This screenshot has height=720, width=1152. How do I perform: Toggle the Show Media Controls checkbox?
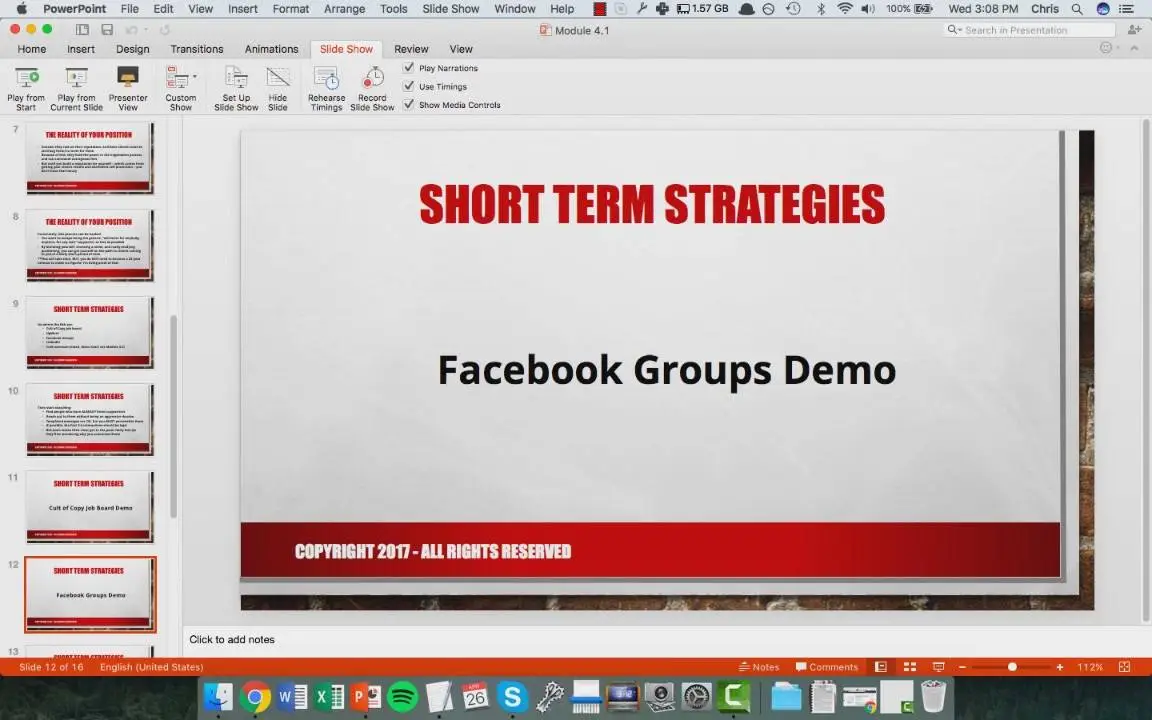409,104
